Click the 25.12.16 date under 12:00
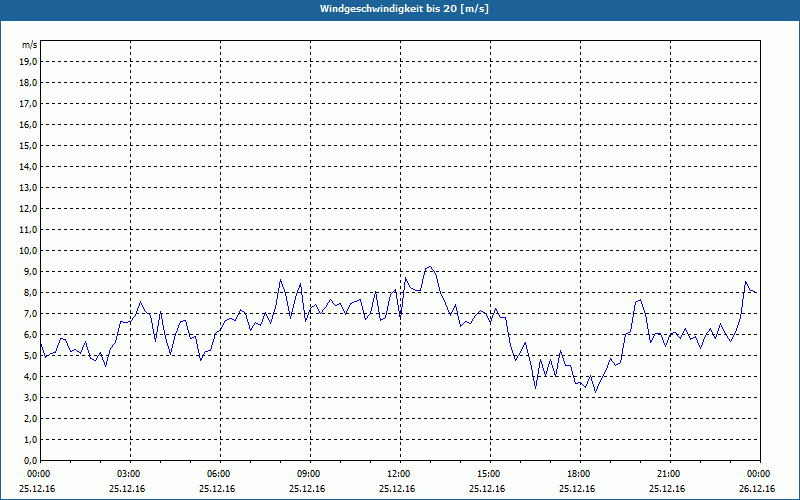 click(x=397, y=488)
